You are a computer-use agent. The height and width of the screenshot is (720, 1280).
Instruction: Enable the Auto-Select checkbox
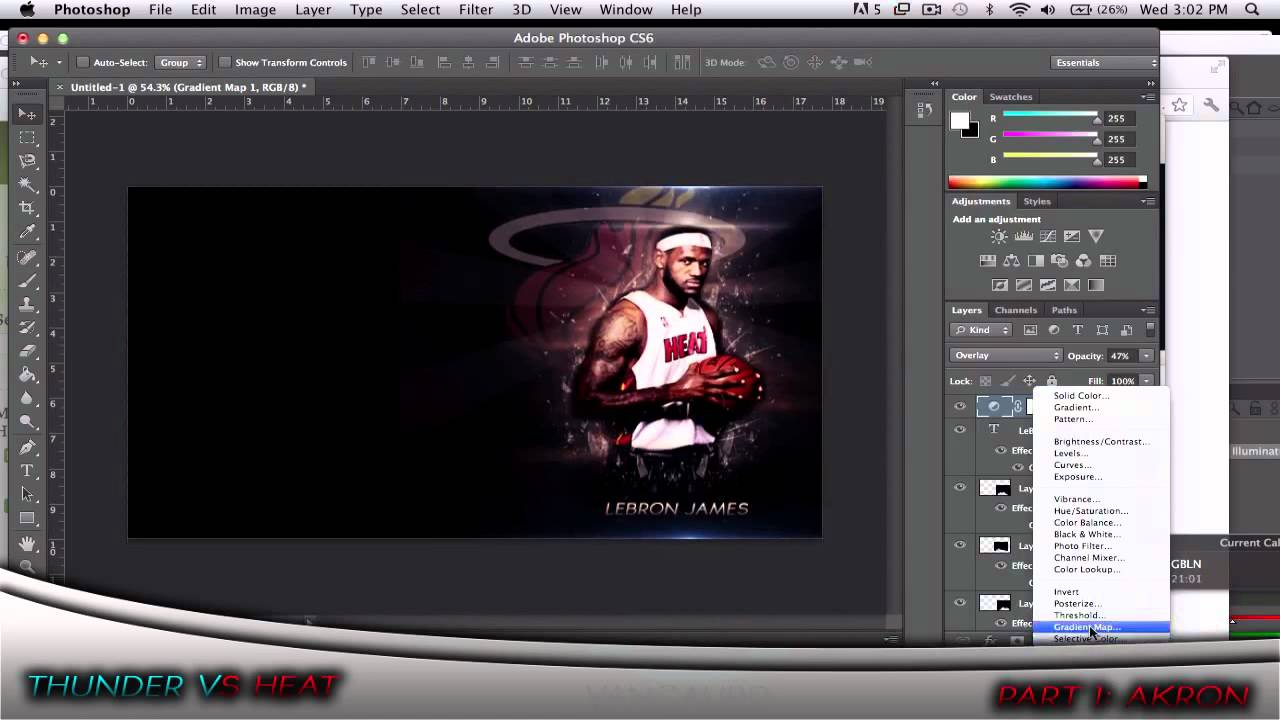(x=83, y=62)
